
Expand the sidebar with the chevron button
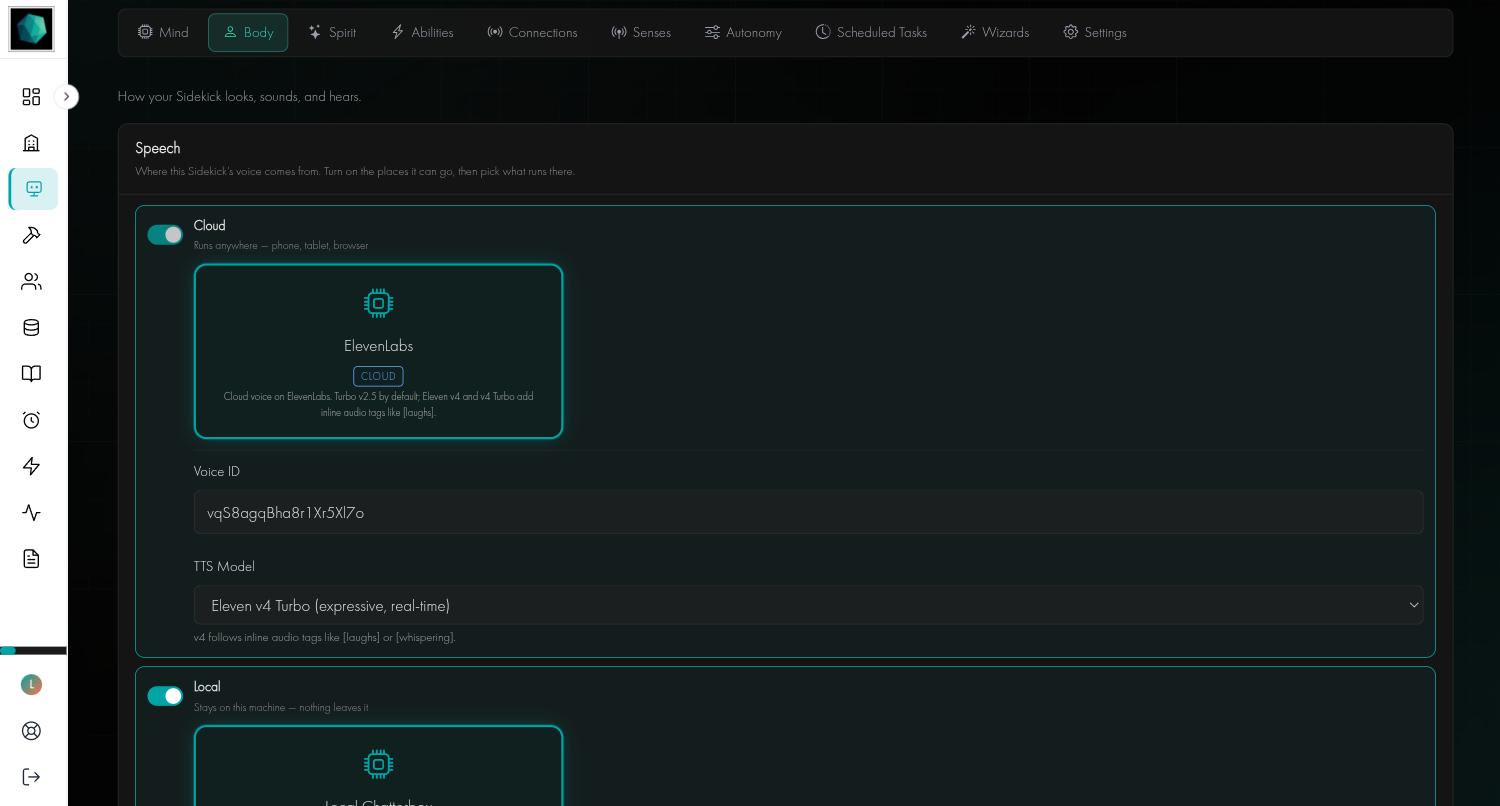(66, 97)
